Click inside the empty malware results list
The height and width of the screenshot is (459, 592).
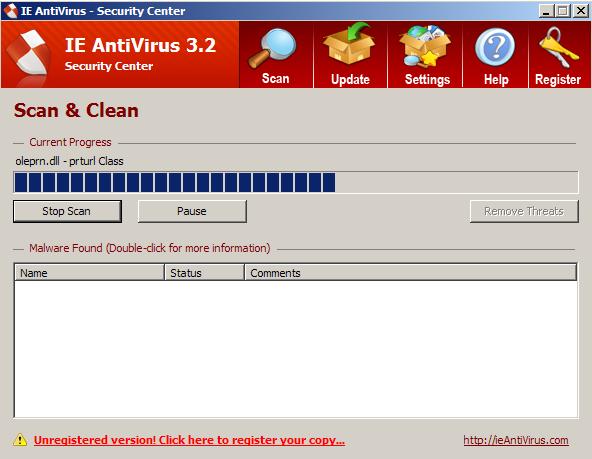pyautogui.click(x=296, y=349)
